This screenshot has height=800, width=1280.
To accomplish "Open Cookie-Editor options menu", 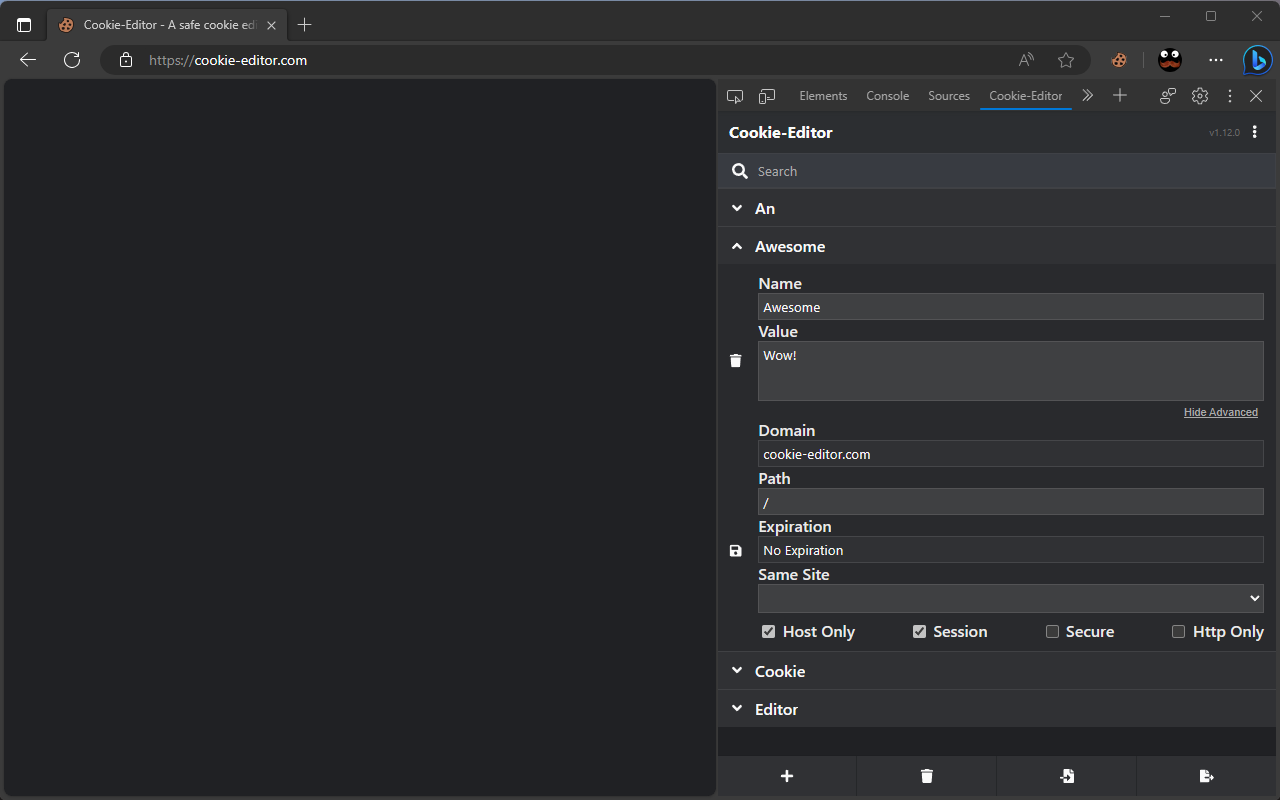I will click(x=1255, y=132).
